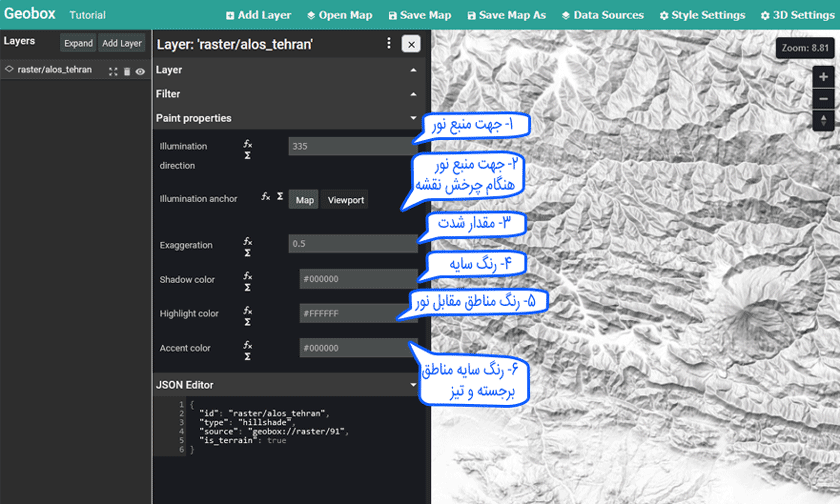
Task: Hide the raster/alos_tehran layer with eye icon
Action: (141, 71)
